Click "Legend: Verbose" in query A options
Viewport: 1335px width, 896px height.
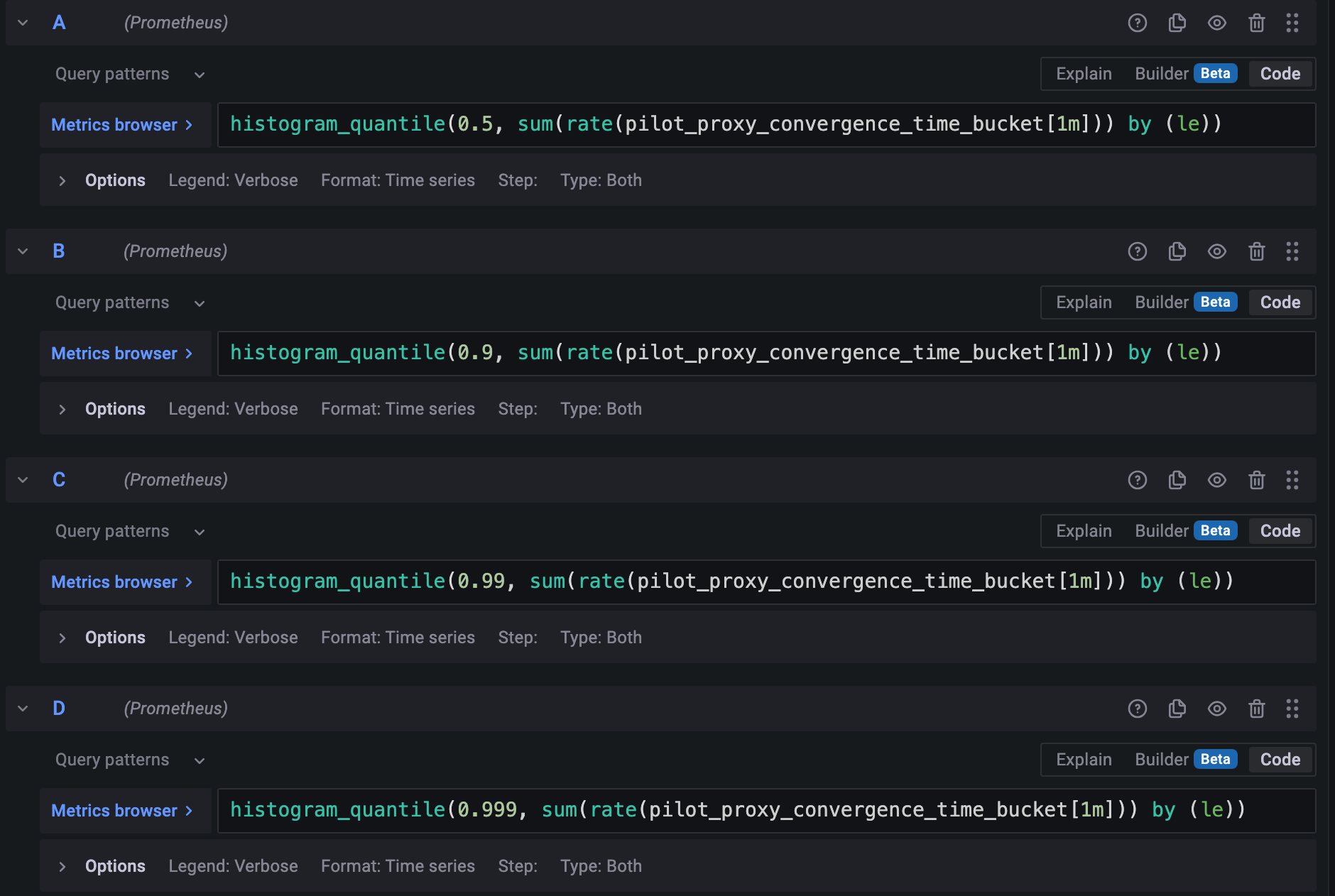point(233,180)
